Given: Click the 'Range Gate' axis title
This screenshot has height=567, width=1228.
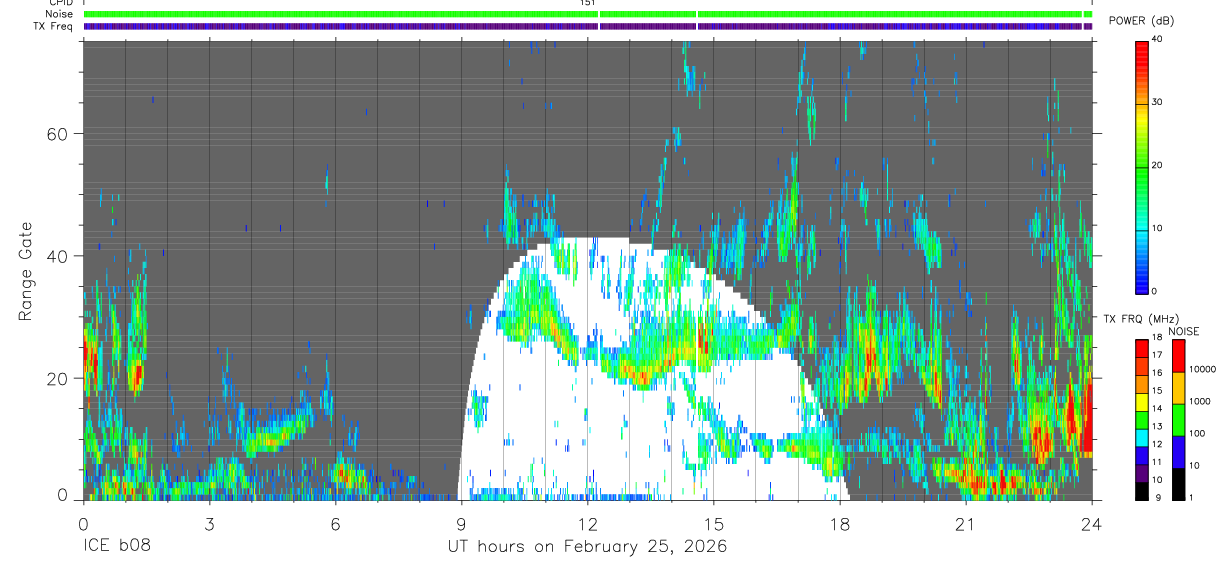Looking at the screenshot, I should [25, 270].
